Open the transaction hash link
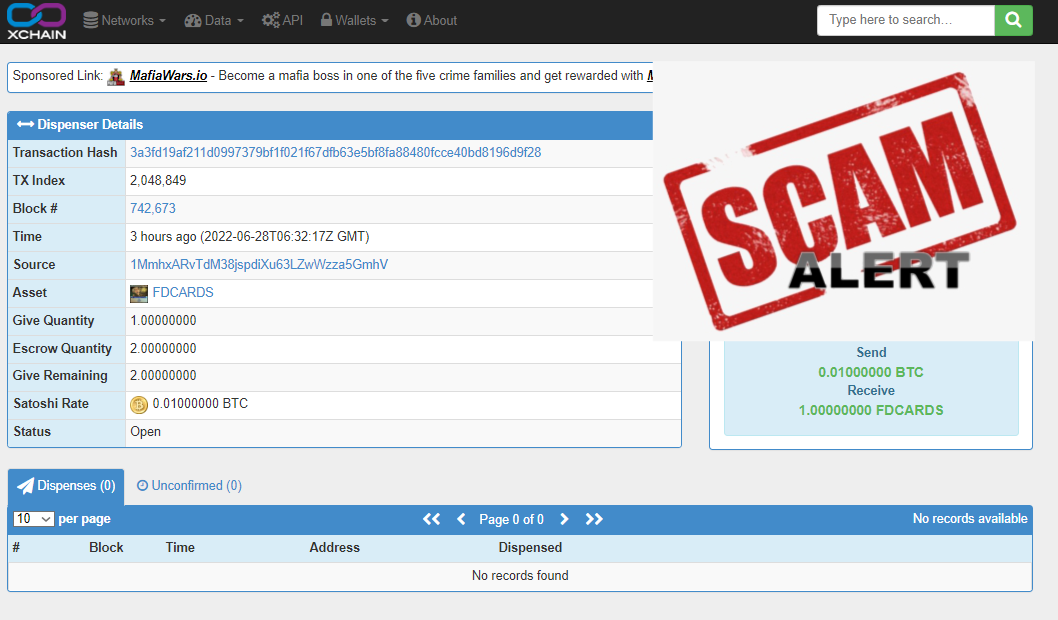 [335, 153]
